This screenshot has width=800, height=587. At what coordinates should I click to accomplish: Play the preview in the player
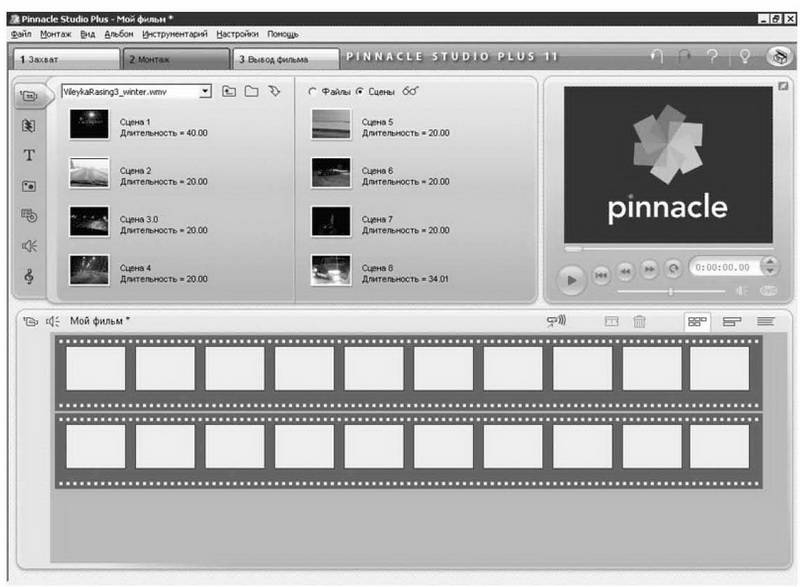tap(571, 280)
